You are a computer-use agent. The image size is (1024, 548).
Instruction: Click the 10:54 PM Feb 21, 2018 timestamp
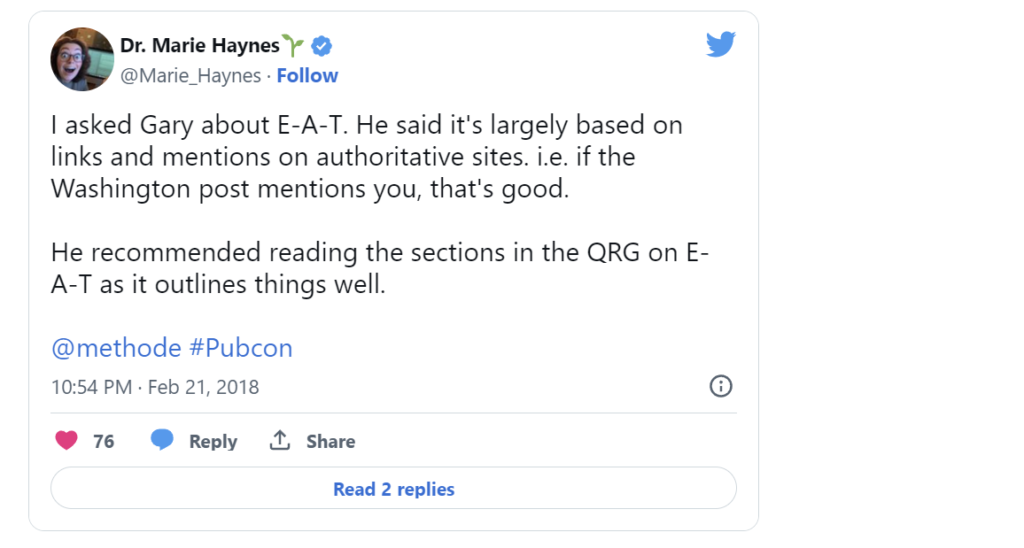click(155, 387)
